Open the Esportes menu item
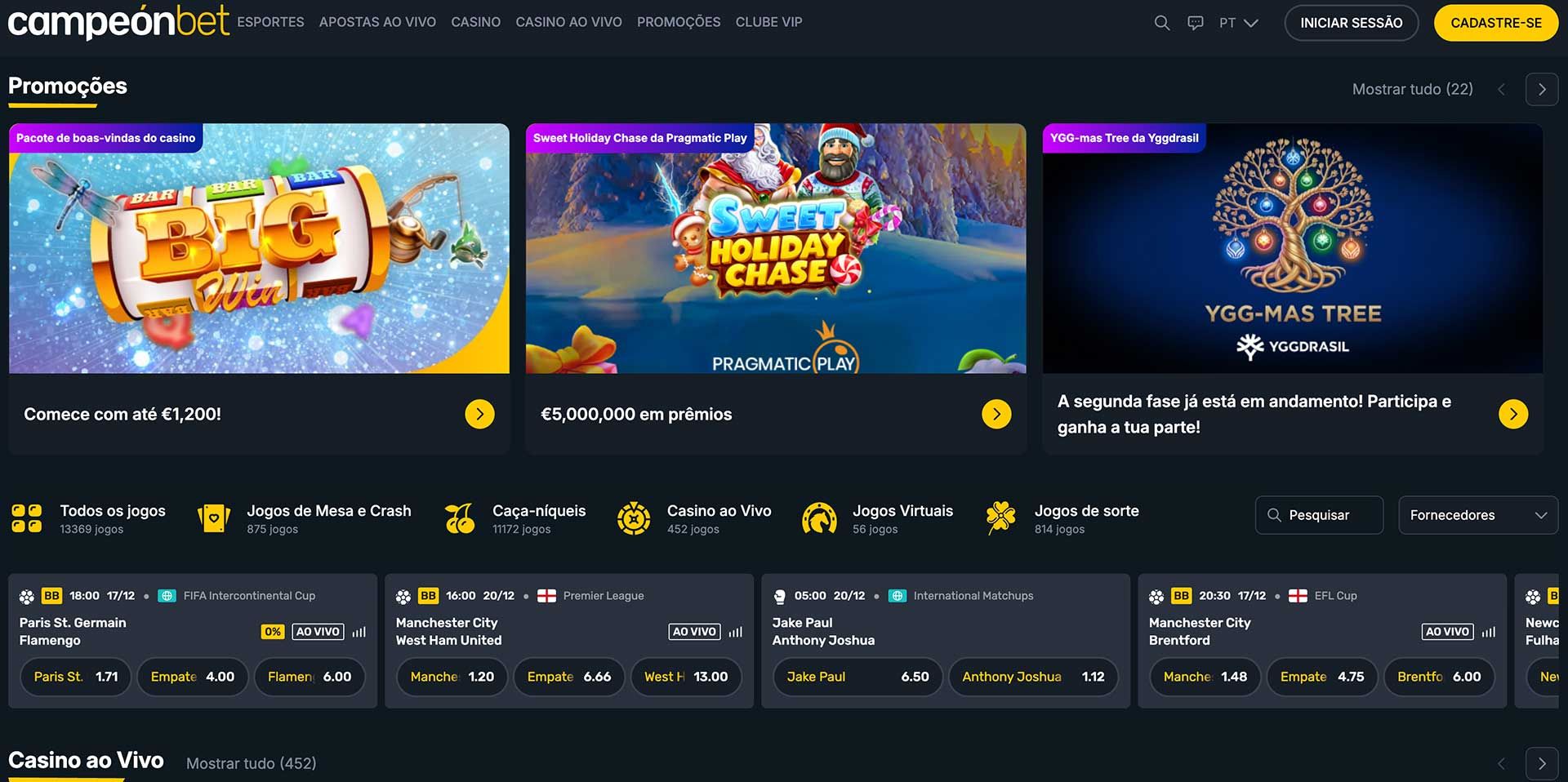The image size is (1568, 782). pyautogui.click(x=270, y=22)
